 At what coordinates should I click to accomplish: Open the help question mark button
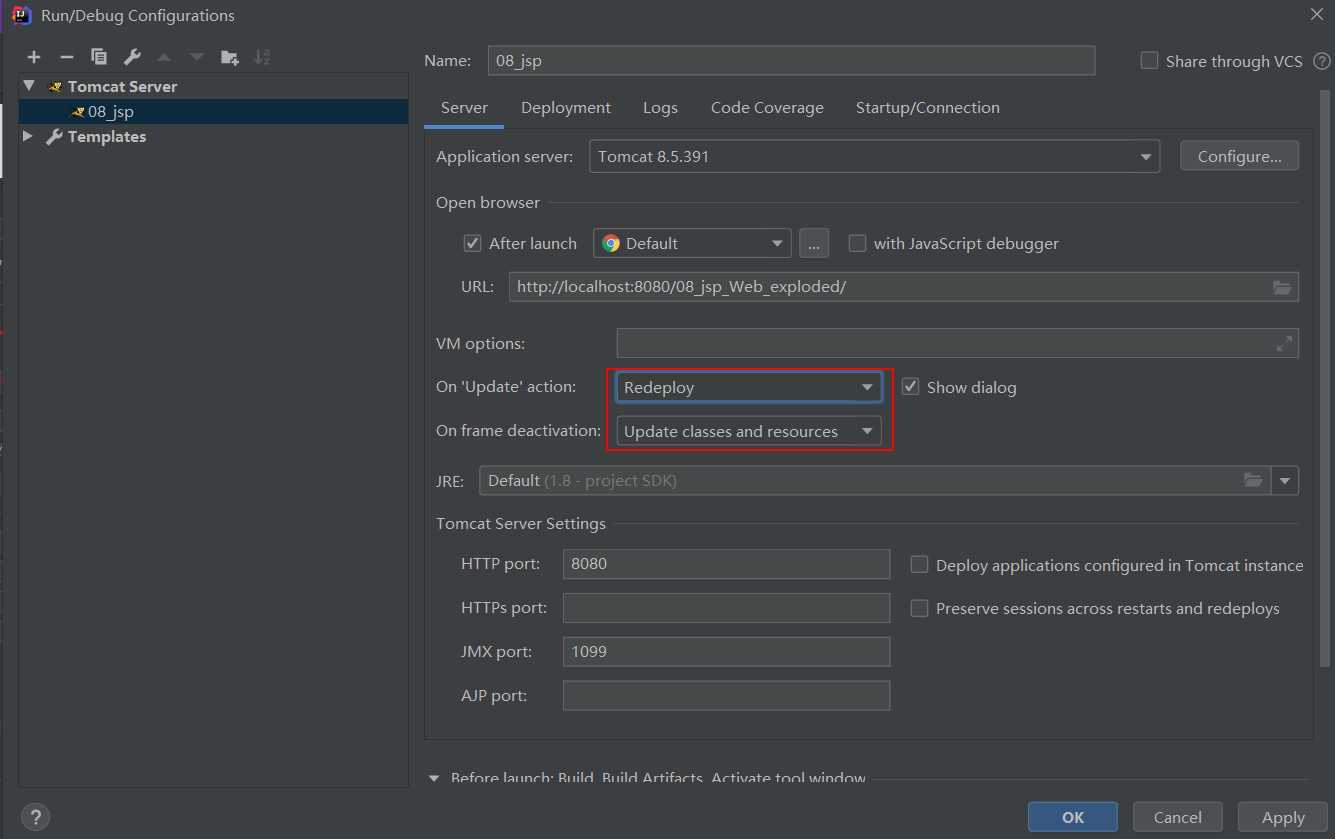[x=35, y=816]
